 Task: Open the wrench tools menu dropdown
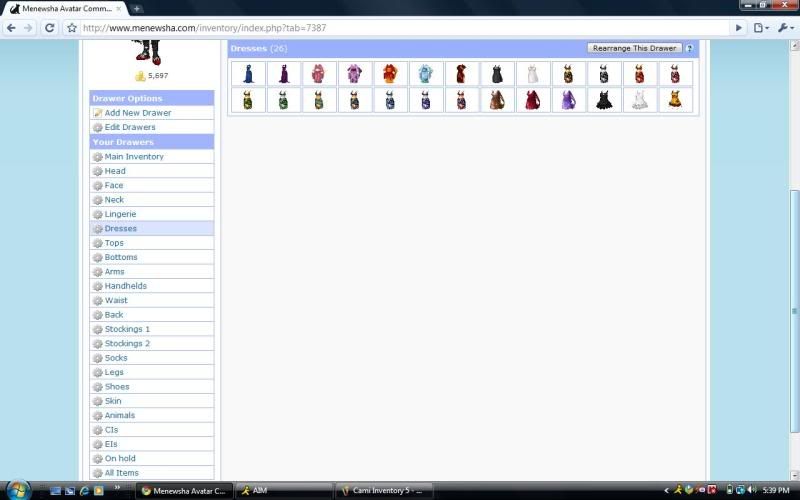point(786,28)
